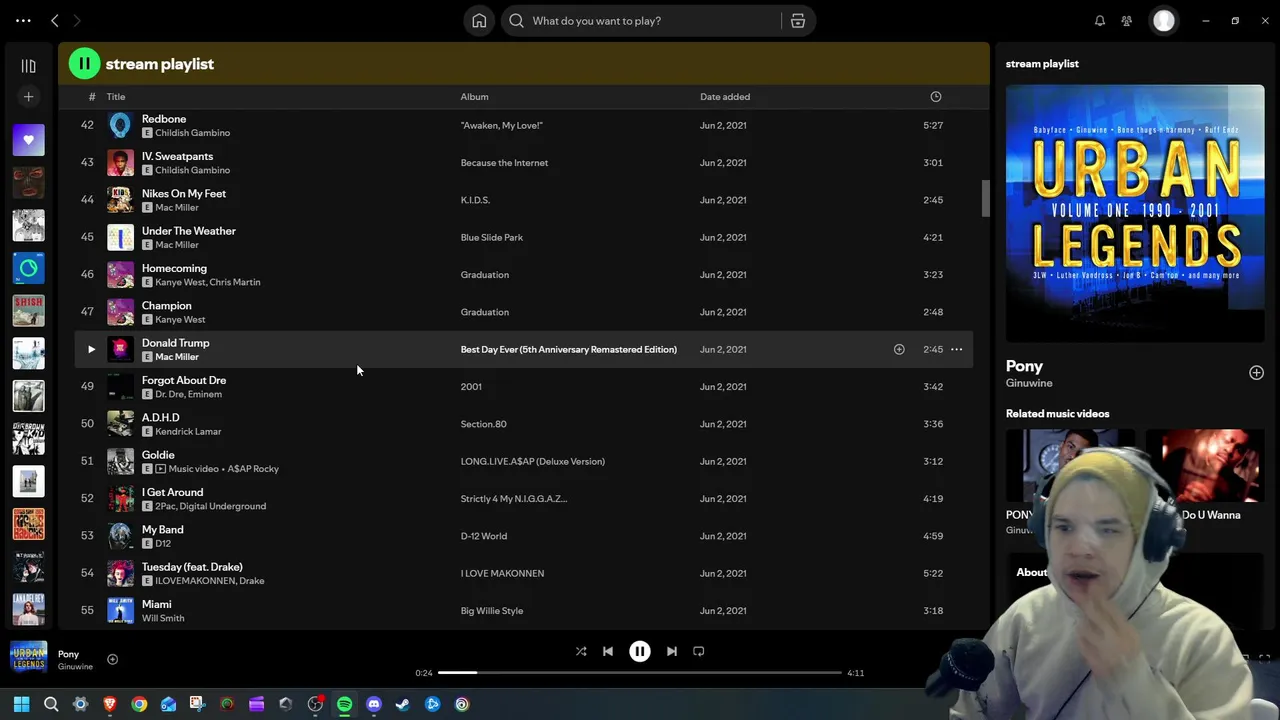Launch Brave browser from taskbar
Viewport: 1280px width, 720px height.
tap(110, 704)
